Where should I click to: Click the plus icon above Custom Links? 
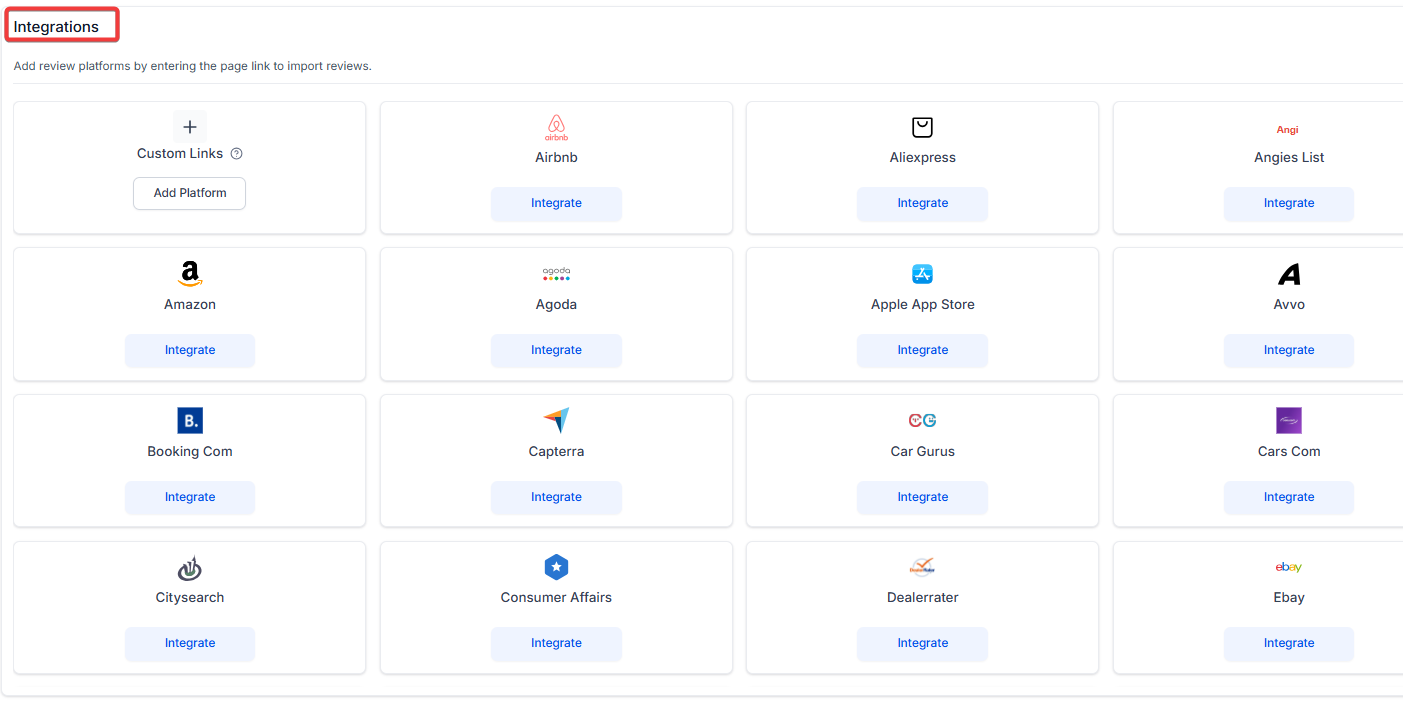pyautogui.click(x=190, y=127)
